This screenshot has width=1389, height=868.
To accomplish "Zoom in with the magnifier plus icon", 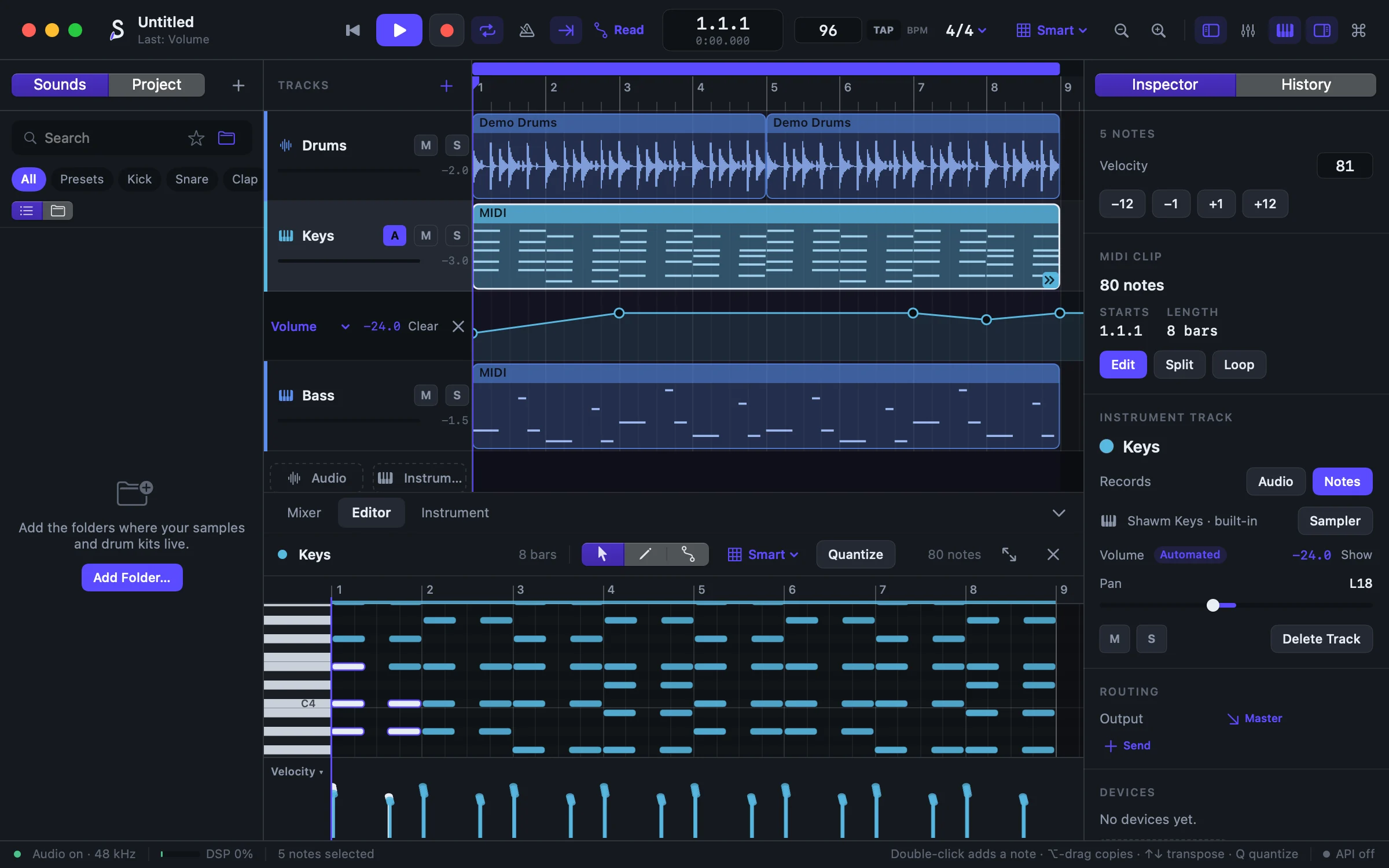I will point(1158,30).
